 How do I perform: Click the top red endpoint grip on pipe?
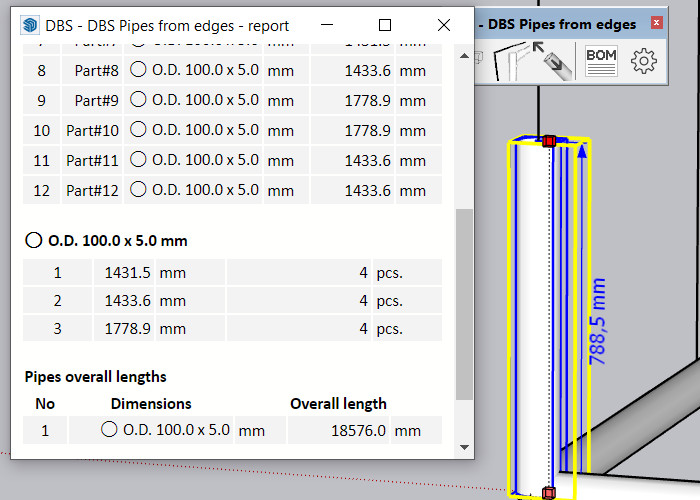548,142
